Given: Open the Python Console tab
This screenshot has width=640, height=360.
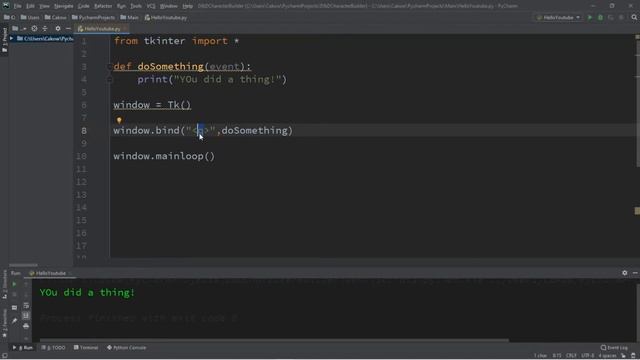Looking at the screenshot, I should (127, 348).
